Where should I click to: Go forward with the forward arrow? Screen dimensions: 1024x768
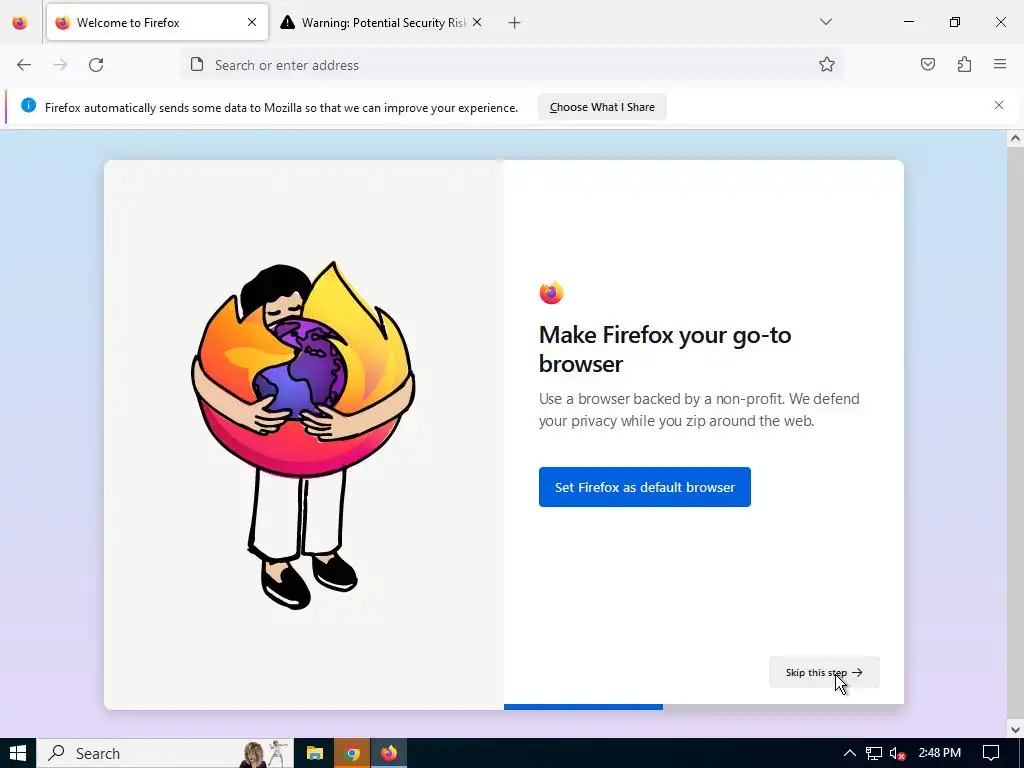coord(60,65)
